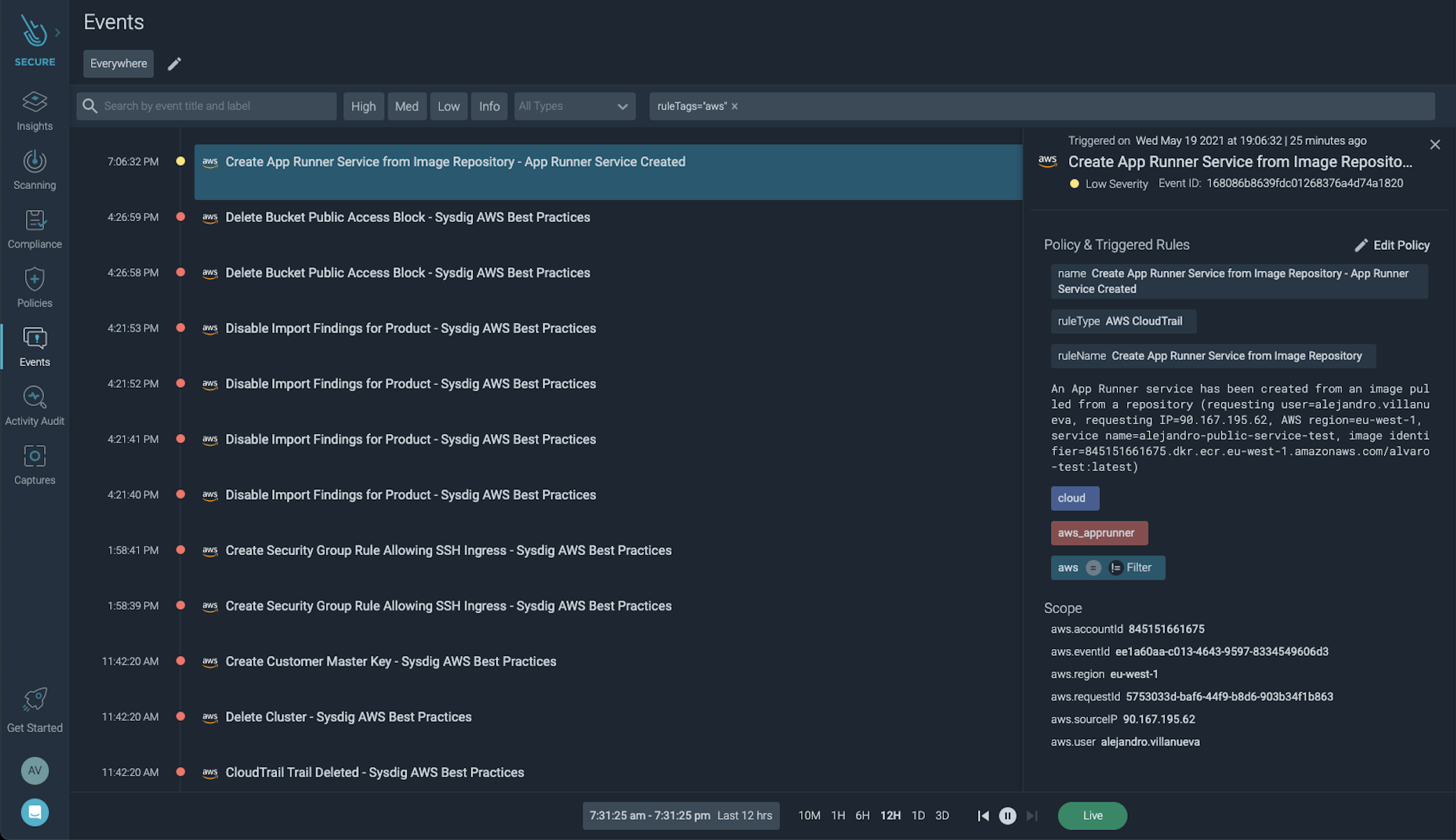Open the Insights section in sidebar

click(34, 111)
